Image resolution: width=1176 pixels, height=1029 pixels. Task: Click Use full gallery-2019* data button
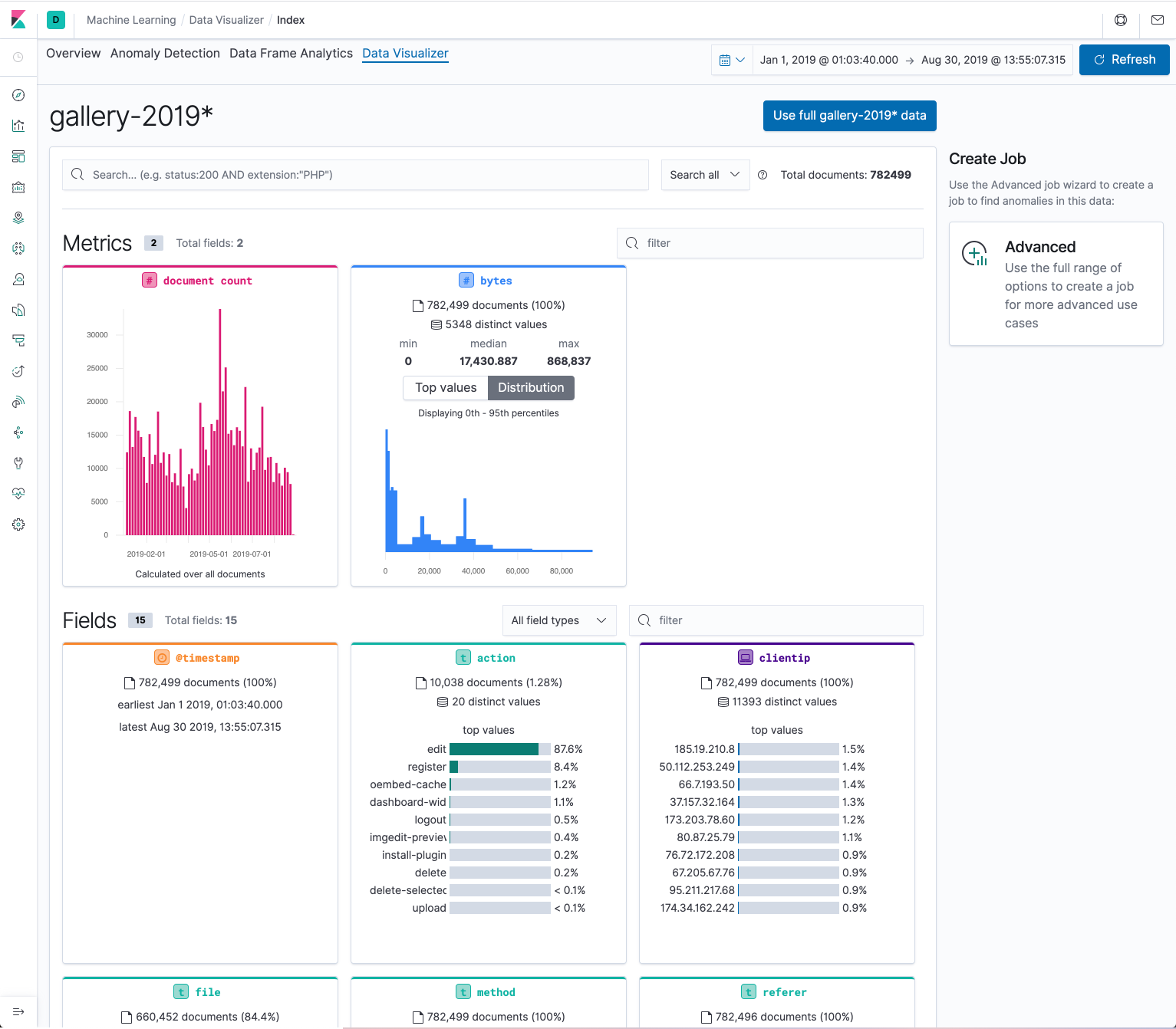click(x=849, y=116)
